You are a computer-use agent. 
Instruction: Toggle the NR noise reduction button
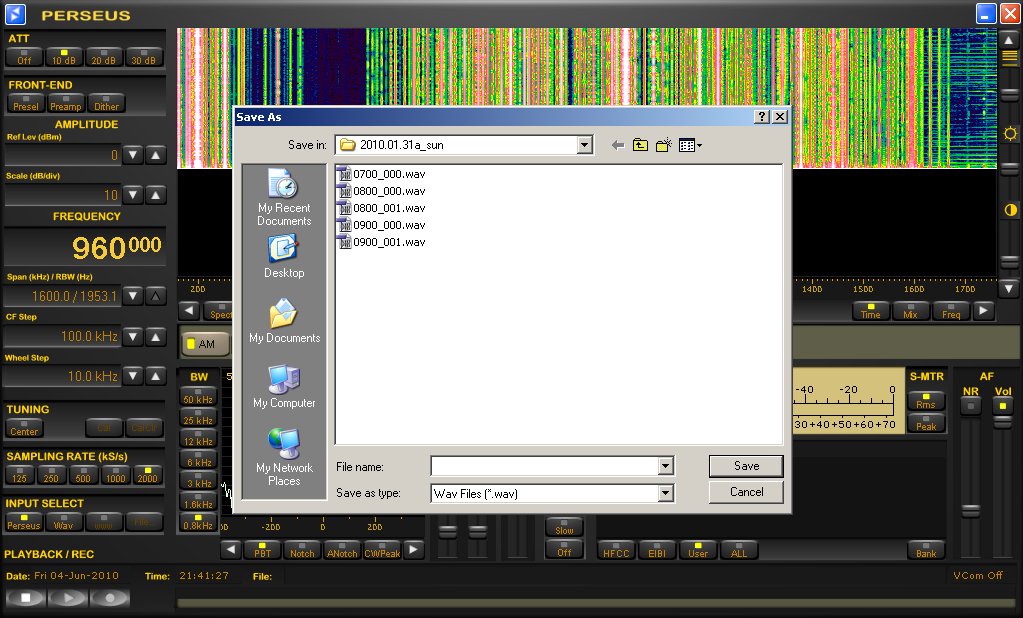971,406
